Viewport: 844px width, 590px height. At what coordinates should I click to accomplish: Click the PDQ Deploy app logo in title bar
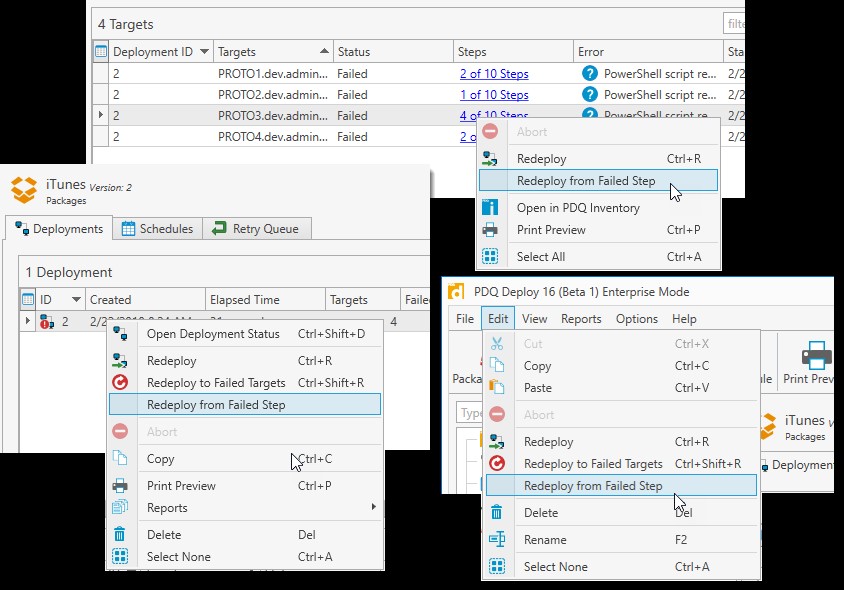click(456, 292)
